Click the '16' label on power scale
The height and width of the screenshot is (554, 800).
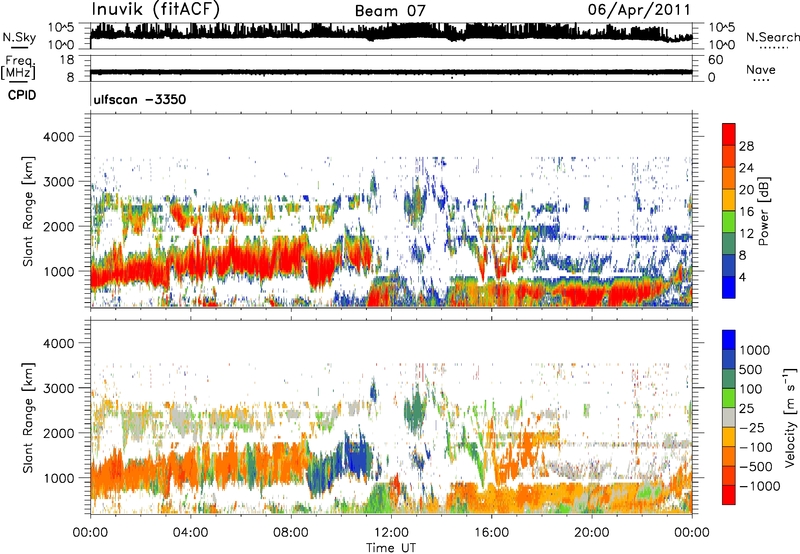[x=746, y=212]
